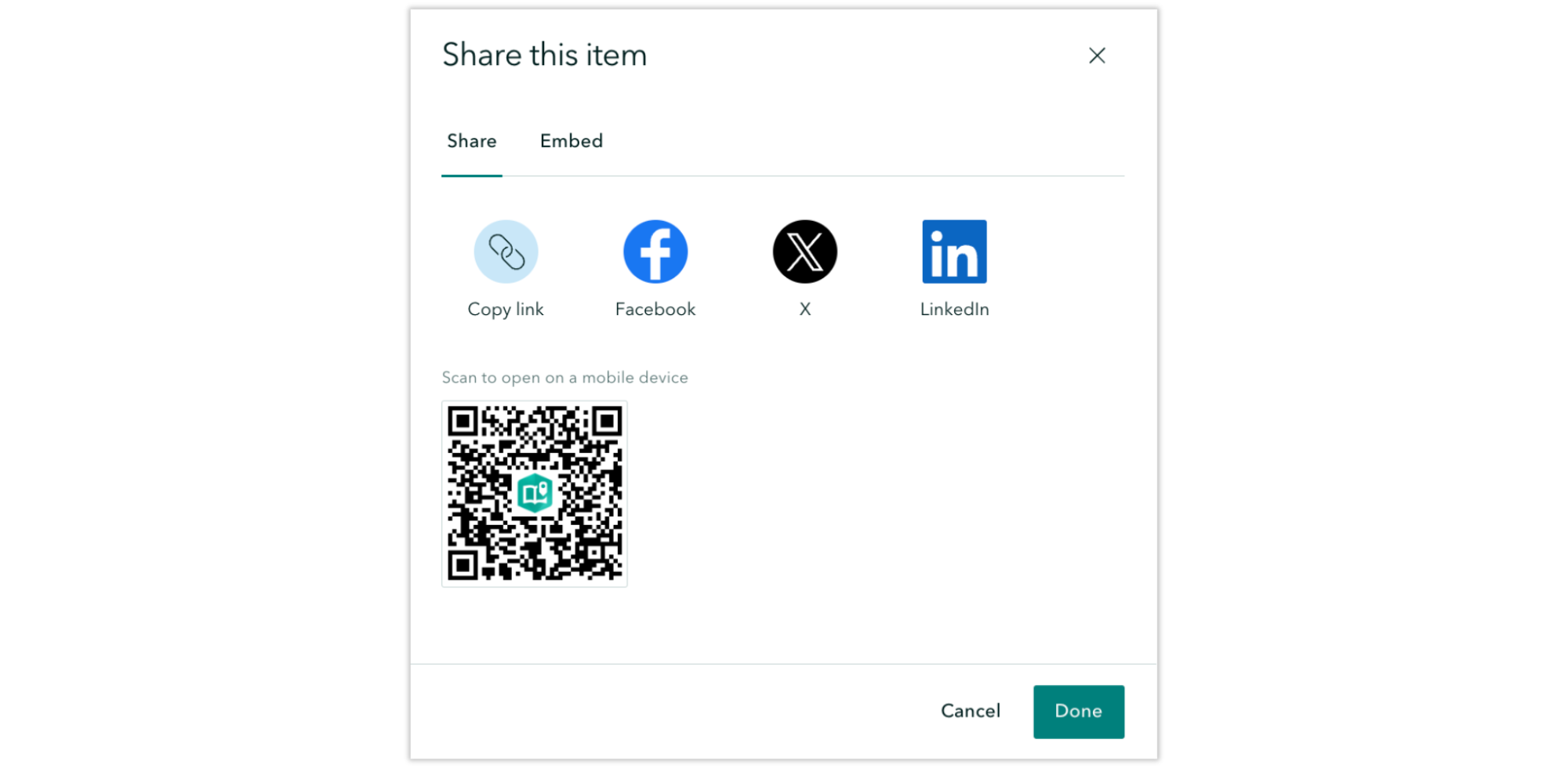Viewport: 1568px width, 768px height.
Task: Click the QR code's top-right finder square
Action: [607, 422]
